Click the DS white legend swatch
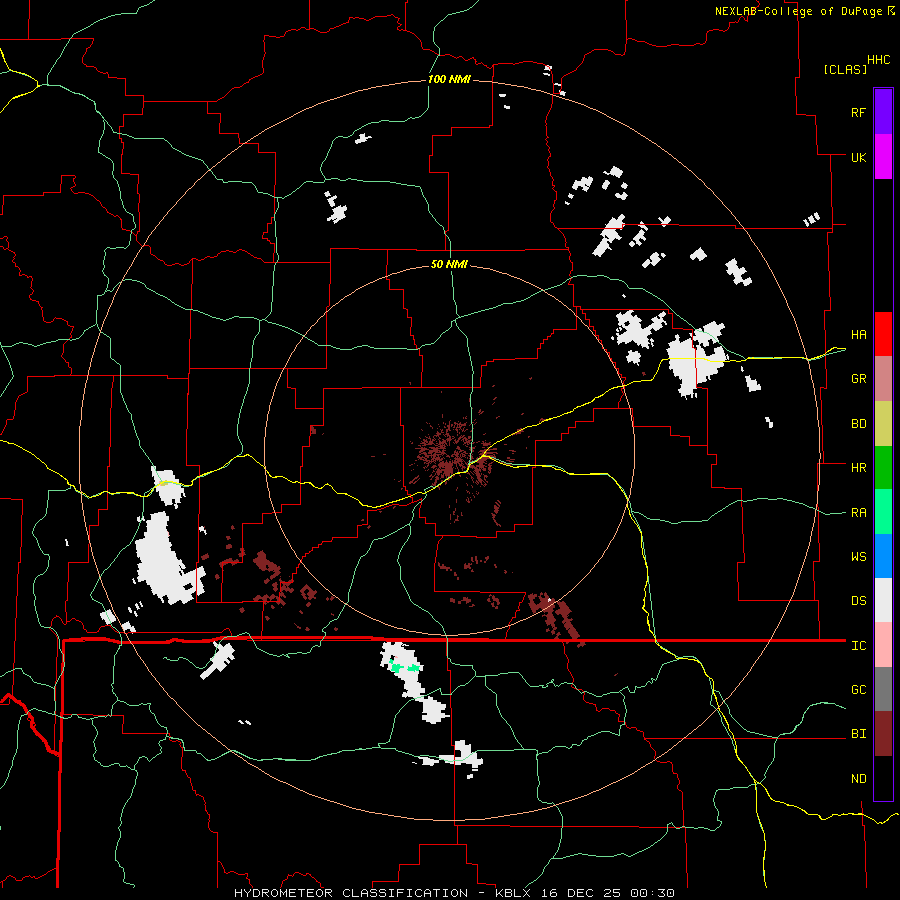Screen dimensions: 900x900 click(883, 600)
